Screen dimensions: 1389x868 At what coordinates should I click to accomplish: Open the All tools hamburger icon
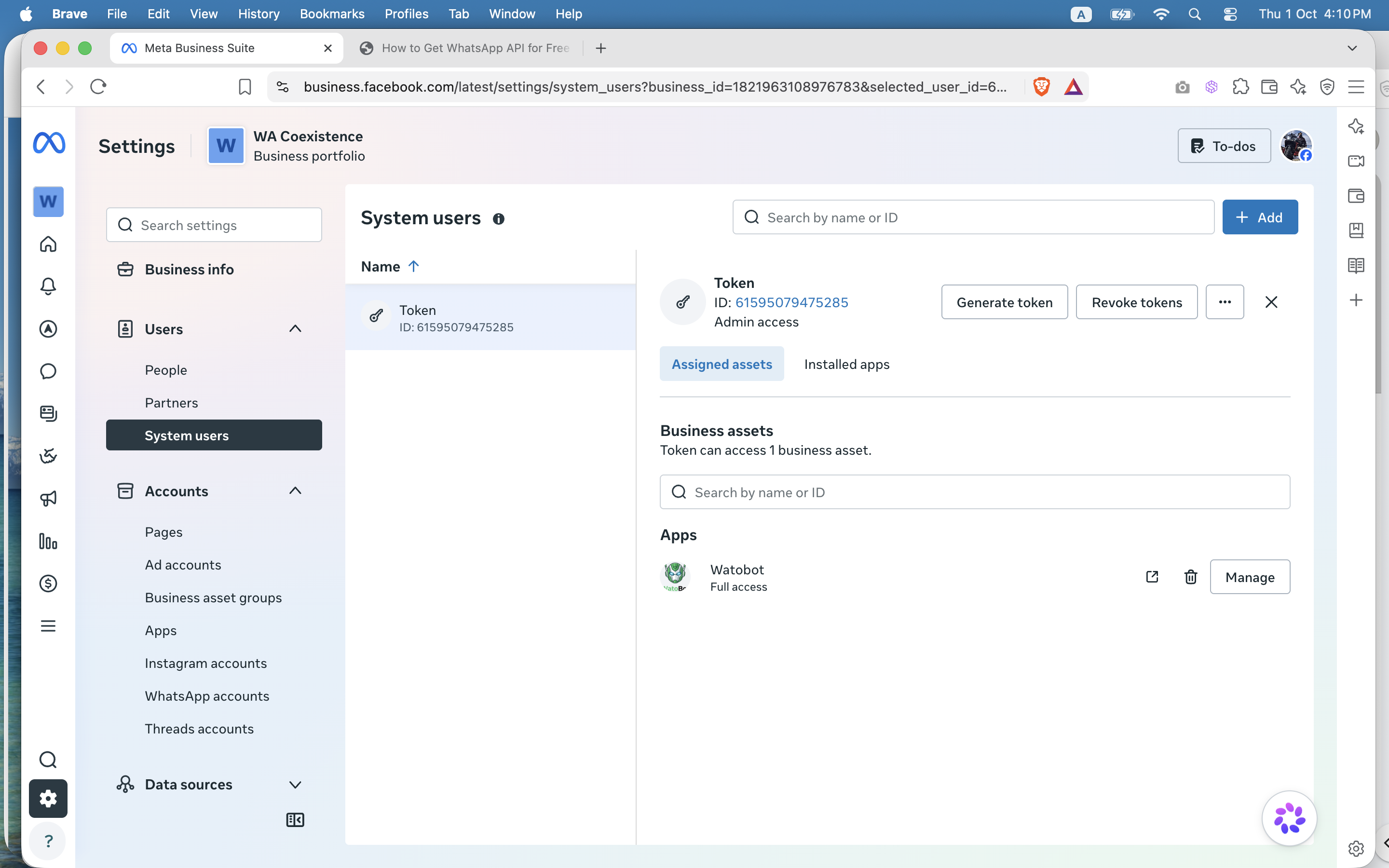click(x=48, y=626)
